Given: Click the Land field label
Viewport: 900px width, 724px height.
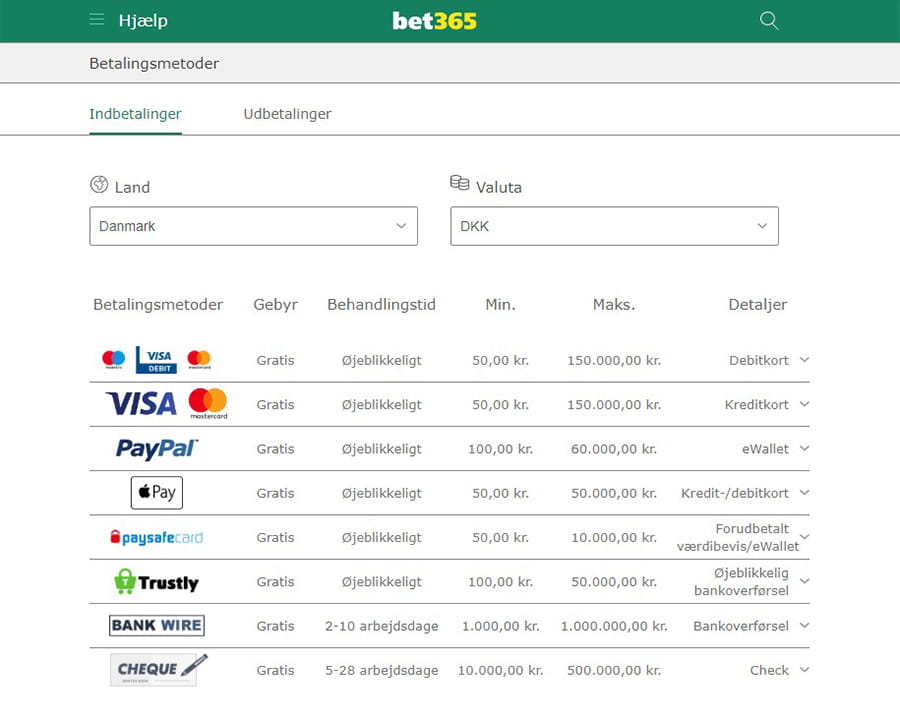Looking at the screenshot, I should pyautogui.click(x=132, y=187).
